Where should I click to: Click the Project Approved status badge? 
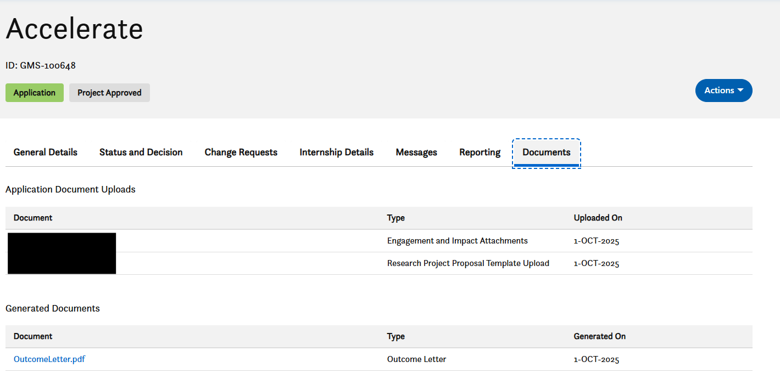point(109,93)
